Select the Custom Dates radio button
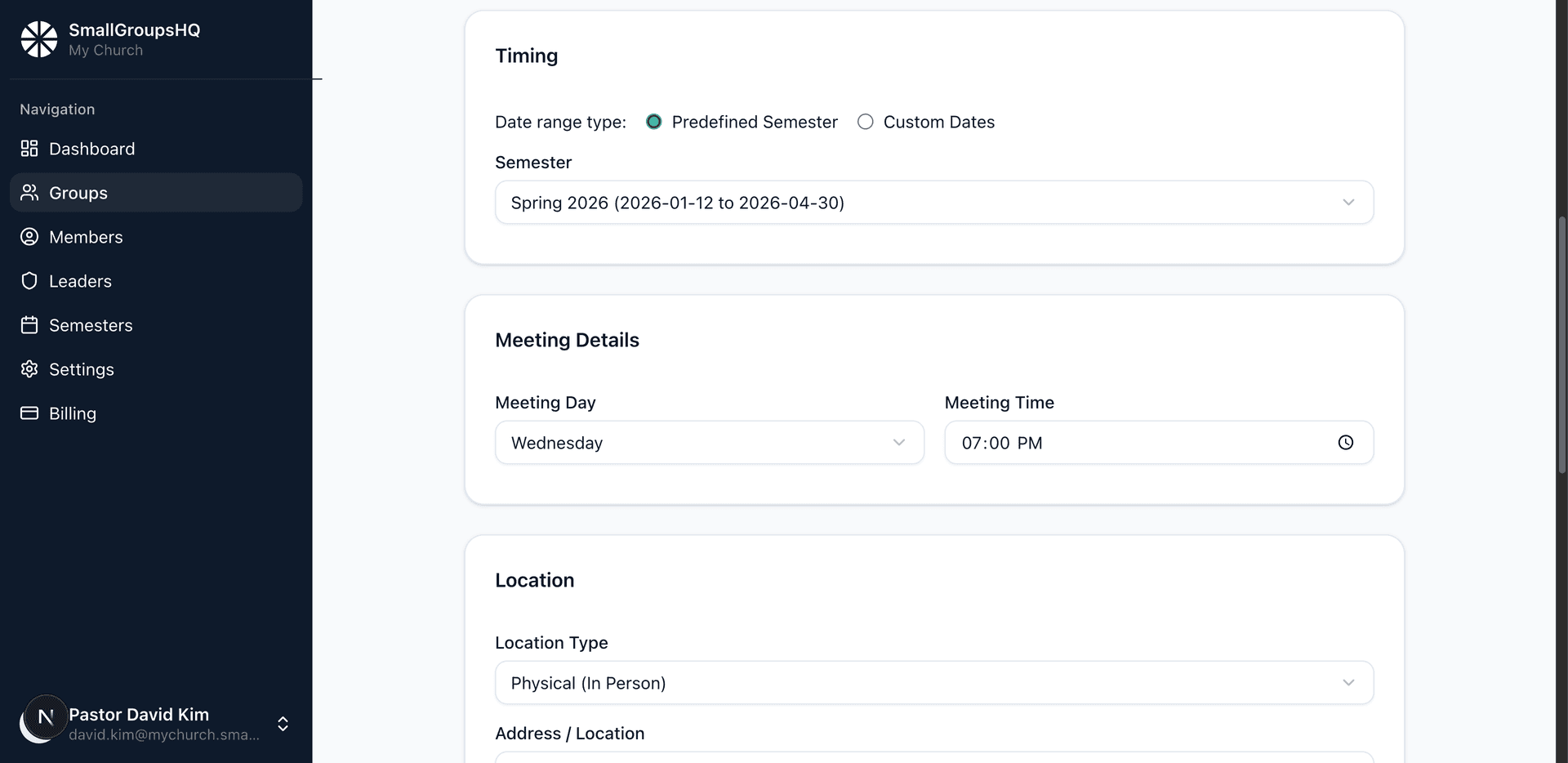Screen dimensions: 1568x763 tap(866, 121)
